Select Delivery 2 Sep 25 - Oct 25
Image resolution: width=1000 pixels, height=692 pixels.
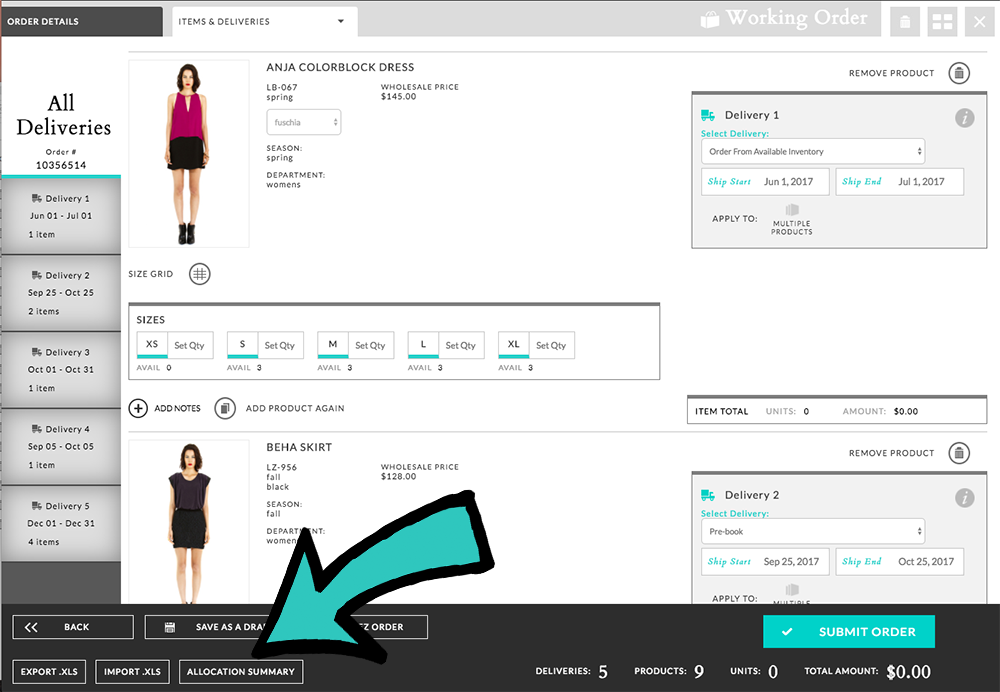[61, 293]
